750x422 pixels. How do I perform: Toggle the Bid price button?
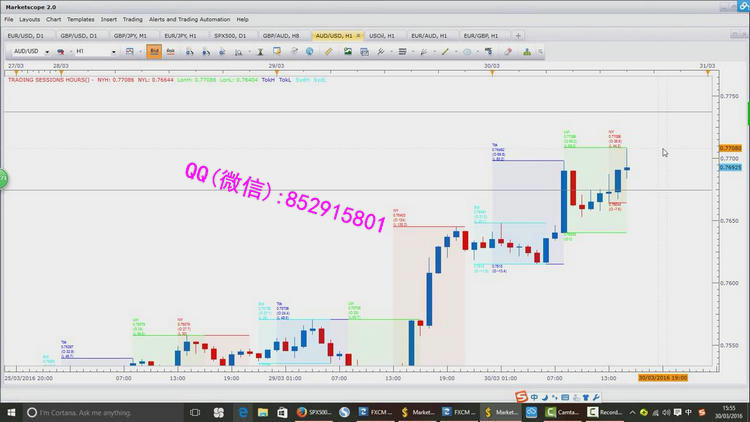coord(155,51)
